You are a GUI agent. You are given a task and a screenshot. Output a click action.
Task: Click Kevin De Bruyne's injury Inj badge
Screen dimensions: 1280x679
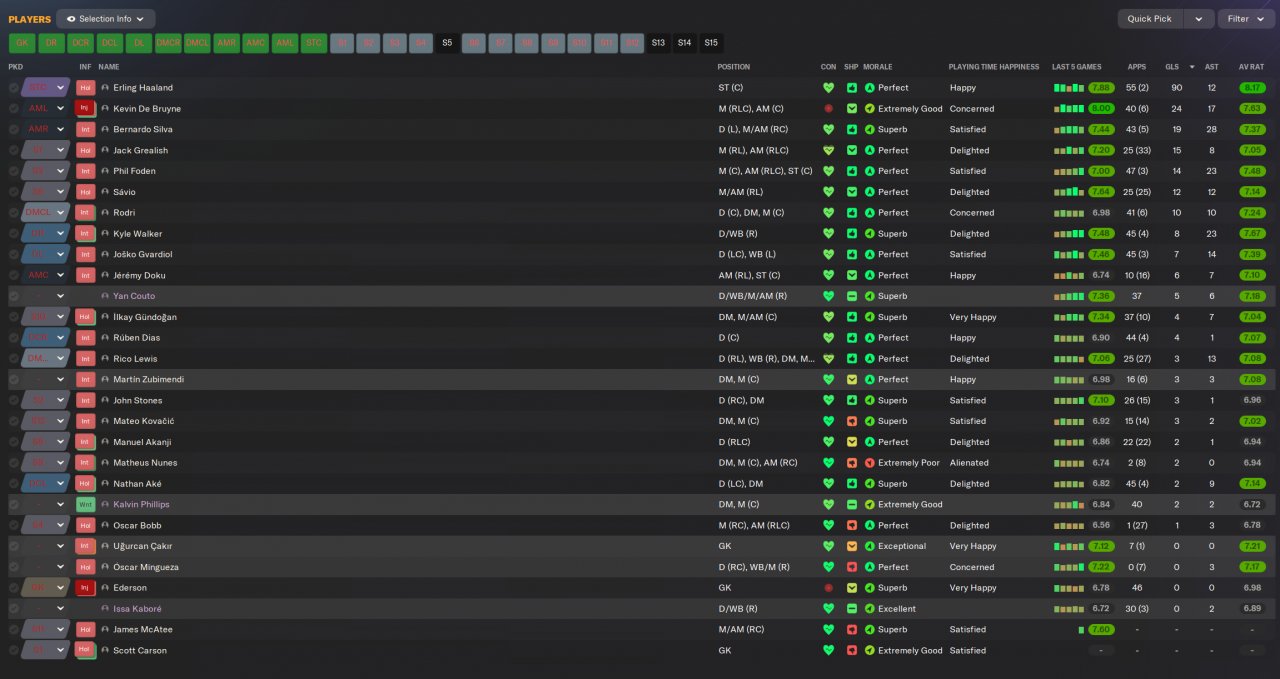pyautogui.click(x=86, y=108)
